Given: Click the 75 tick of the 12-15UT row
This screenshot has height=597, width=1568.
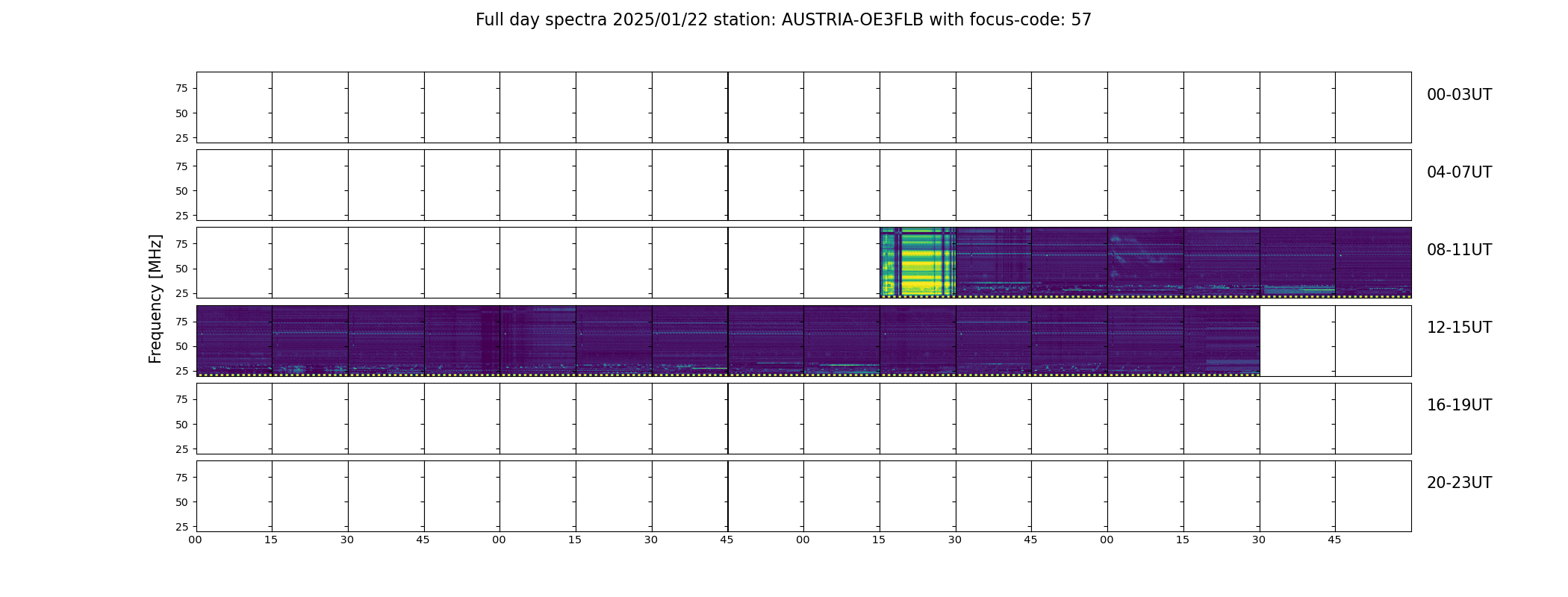Looking at the screenshot, I should tap(181, 322).
